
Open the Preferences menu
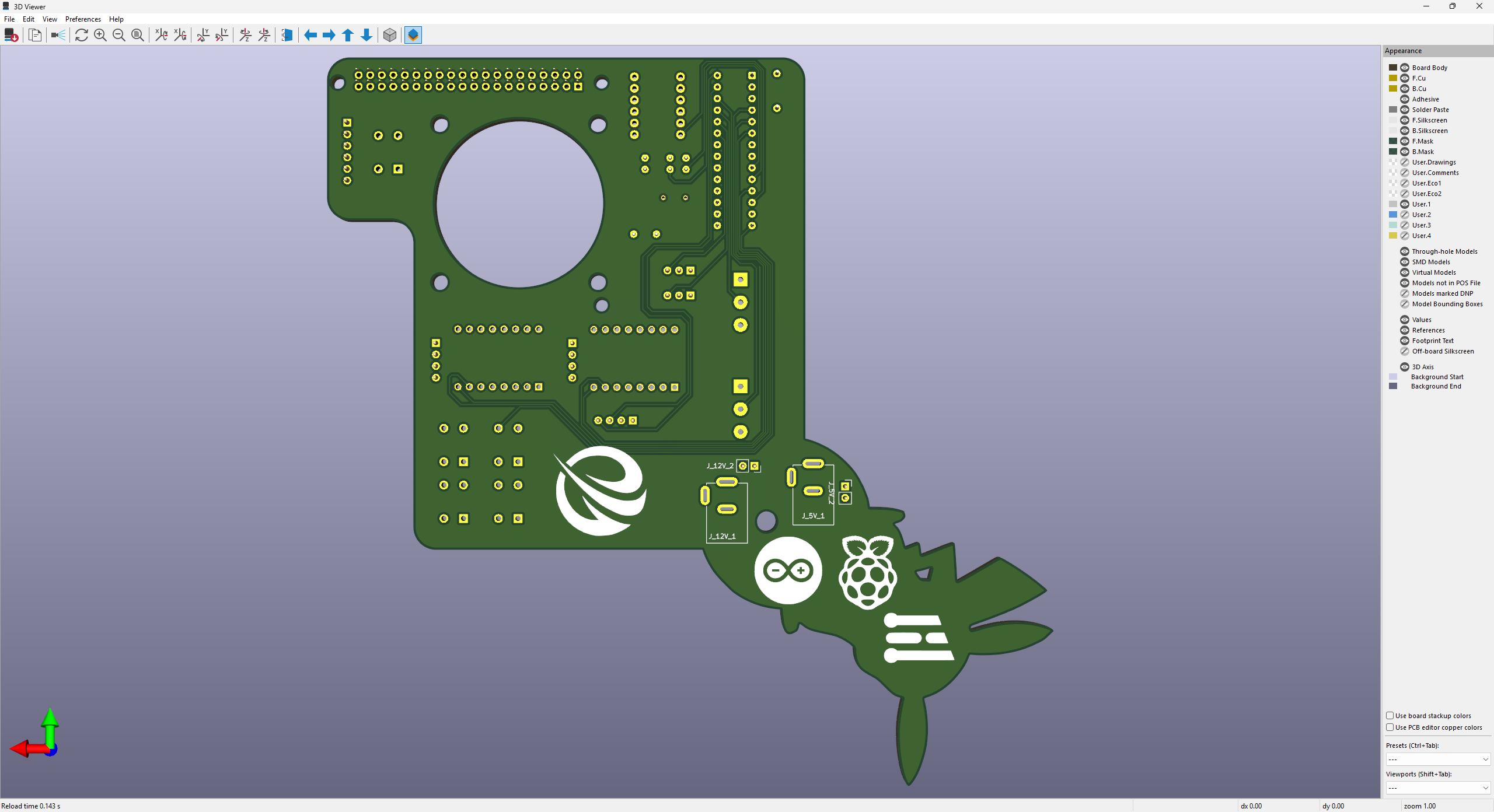point(83,19)
